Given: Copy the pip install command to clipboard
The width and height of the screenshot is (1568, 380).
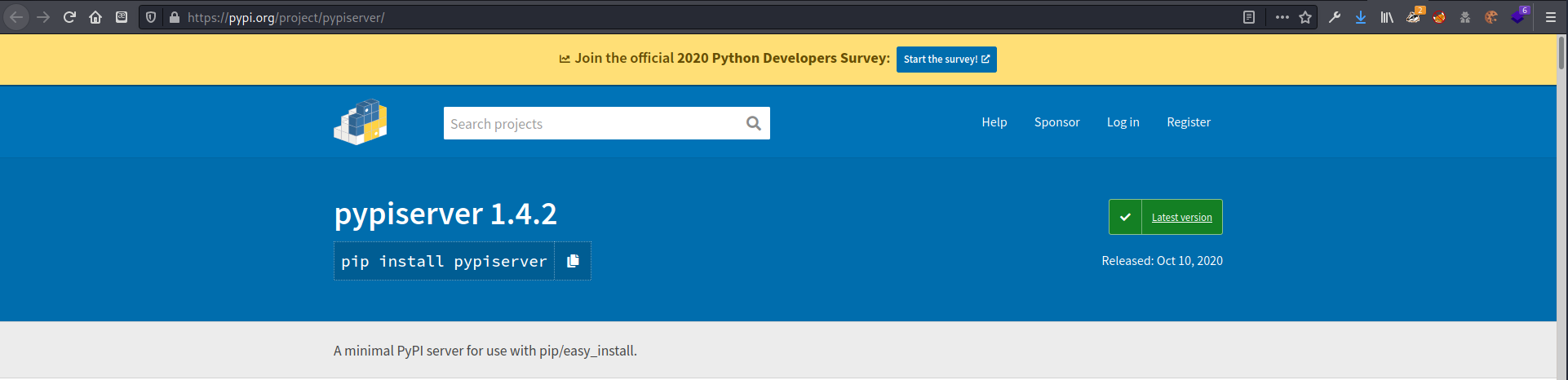Looking at the screenshot, I should tap(573, 261).
